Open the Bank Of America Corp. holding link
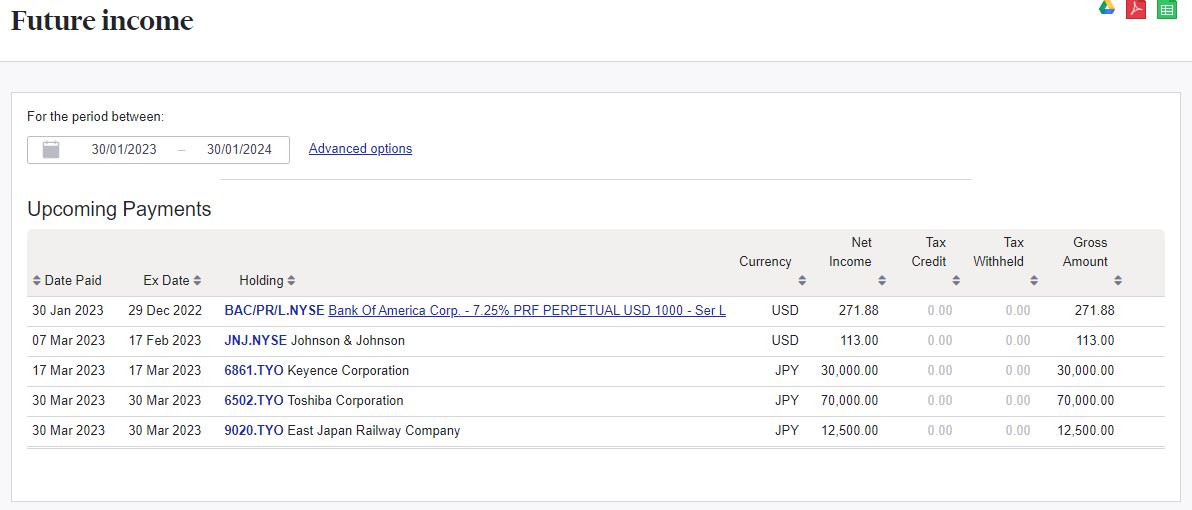Image resolution: width=1192 pixels, height=510 pixels. pyautogui.click(x=527, y=311)
